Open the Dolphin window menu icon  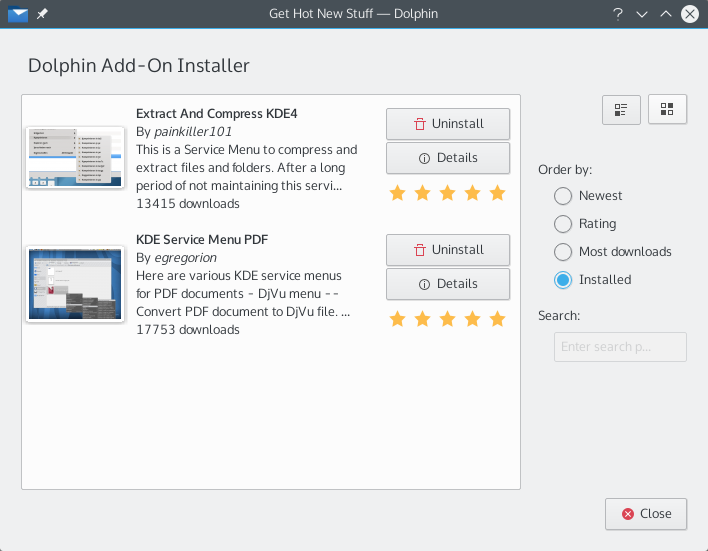[x=18, y=14]
